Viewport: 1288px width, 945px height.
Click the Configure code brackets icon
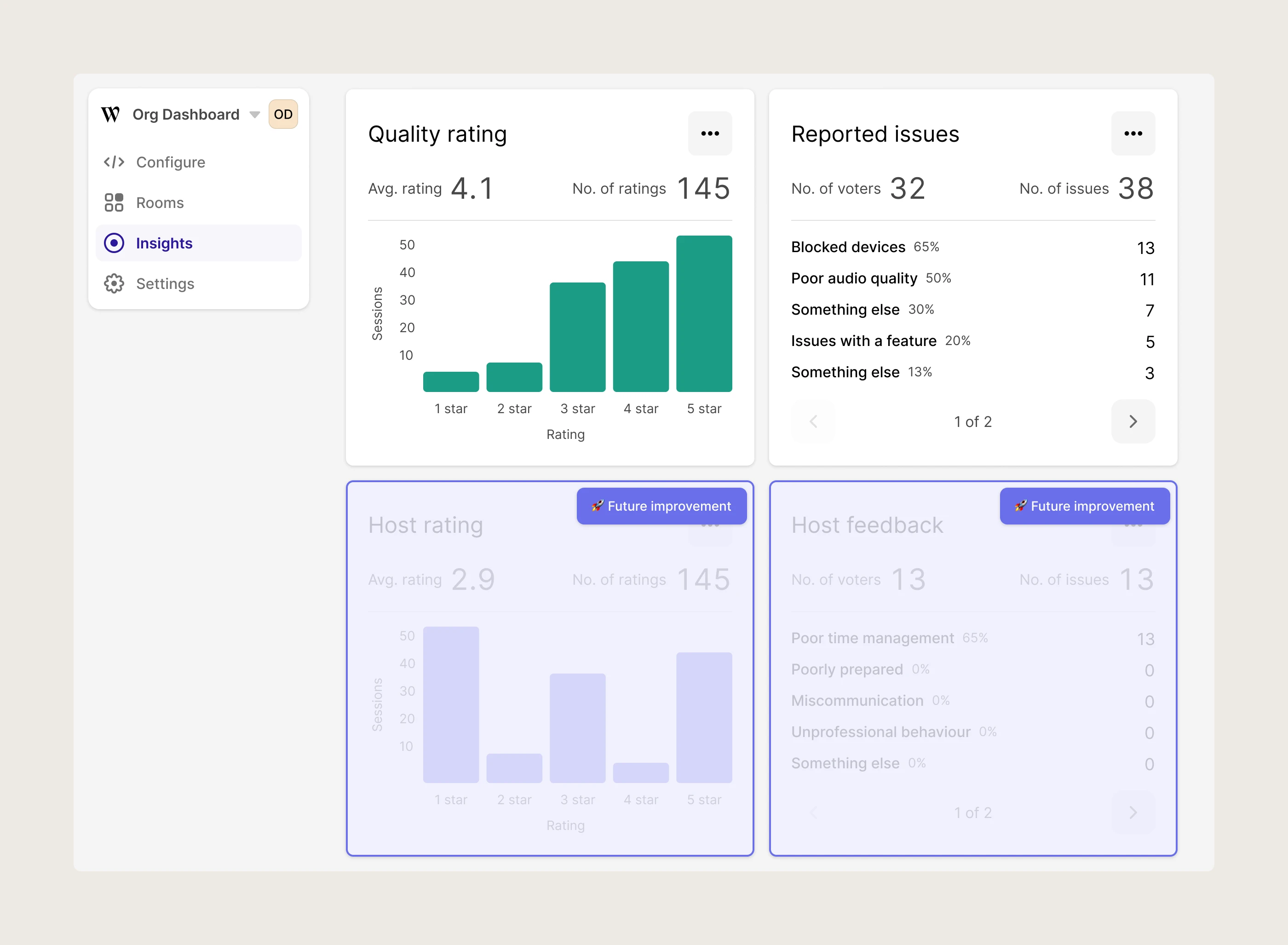coord(114,162)
